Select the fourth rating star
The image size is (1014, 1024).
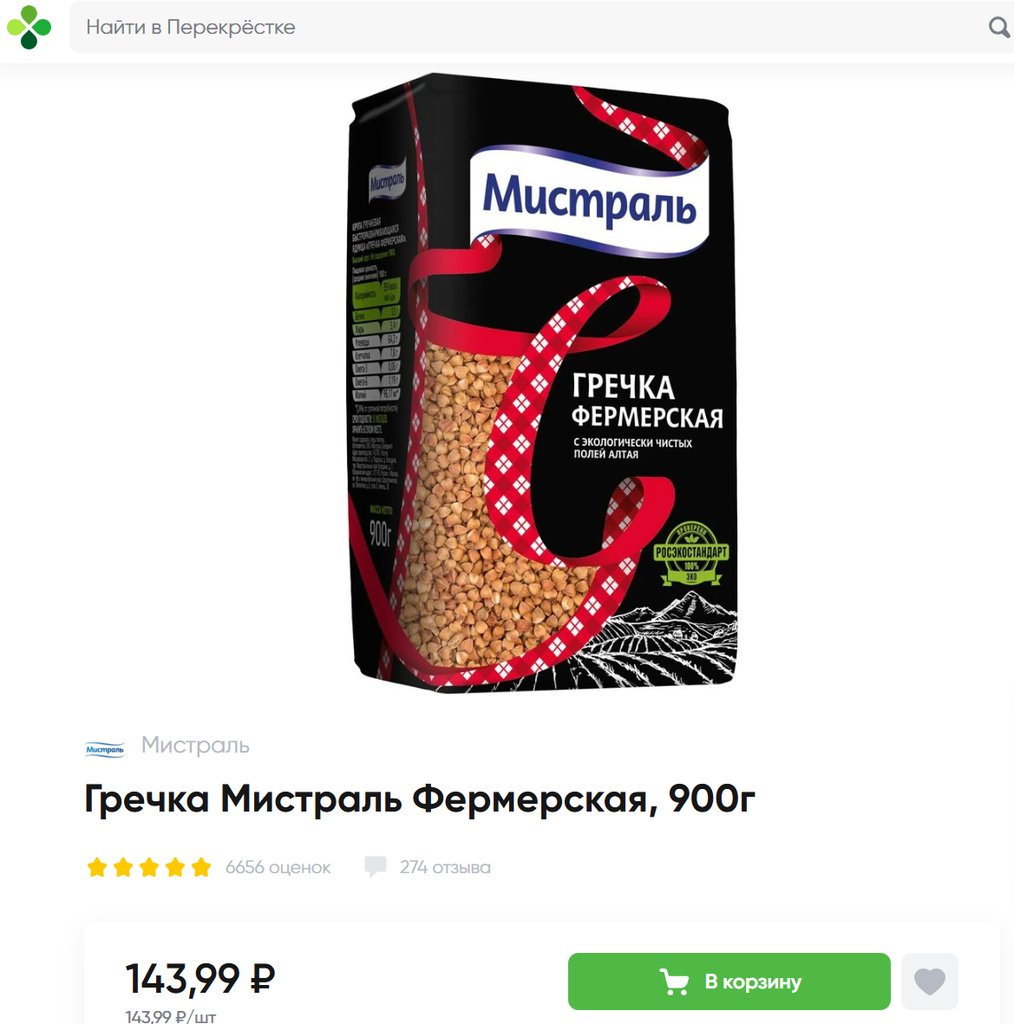(x=175, y=867)
